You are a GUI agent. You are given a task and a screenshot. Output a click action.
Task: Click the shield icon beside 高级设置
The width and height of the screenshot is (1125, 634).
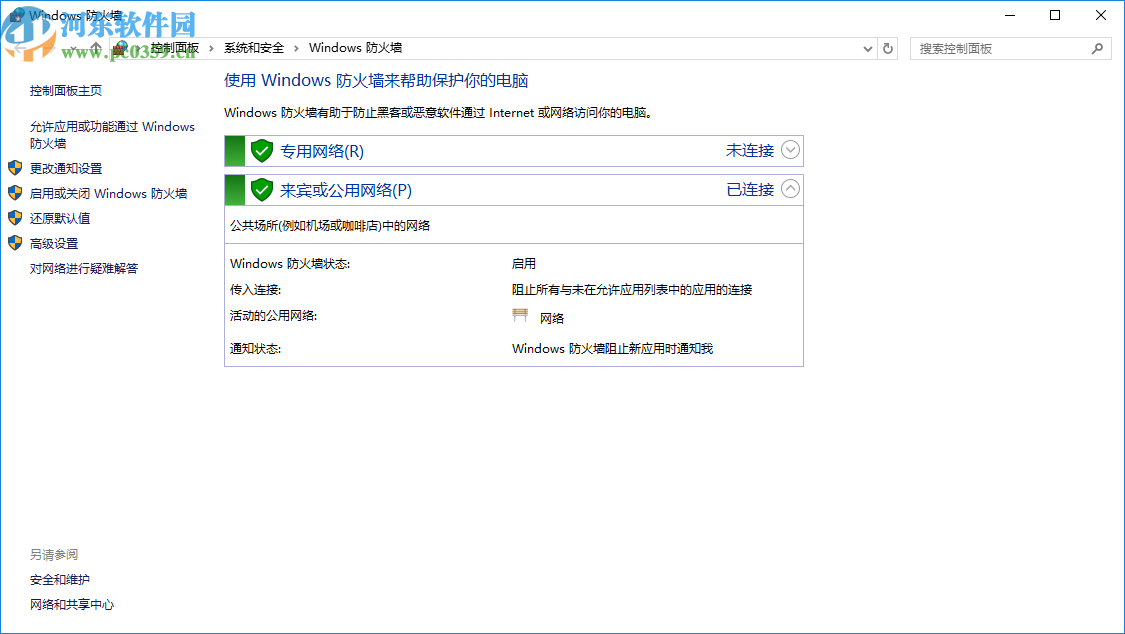coord(14,243)
